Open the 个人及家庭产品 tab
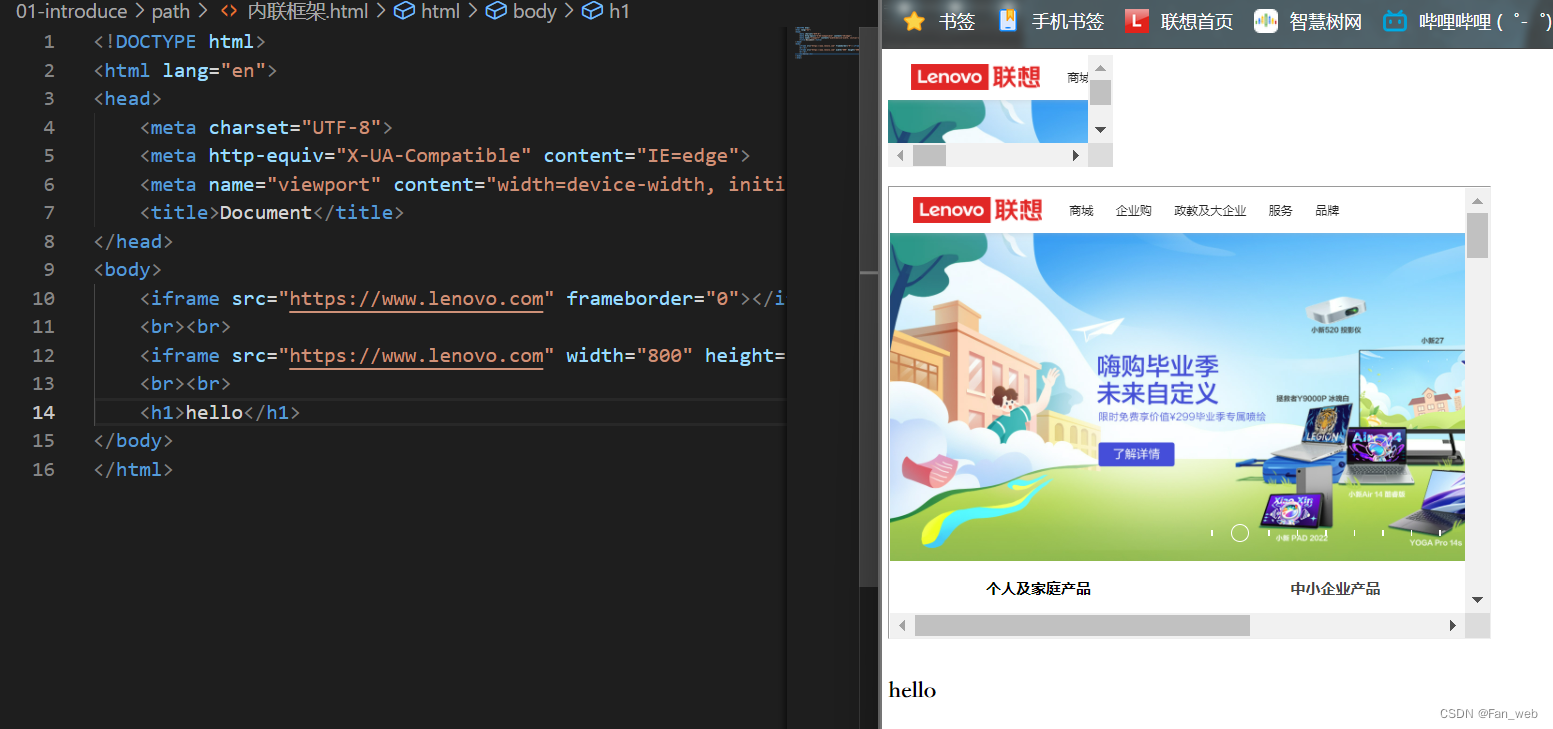 coord(1038,589)
